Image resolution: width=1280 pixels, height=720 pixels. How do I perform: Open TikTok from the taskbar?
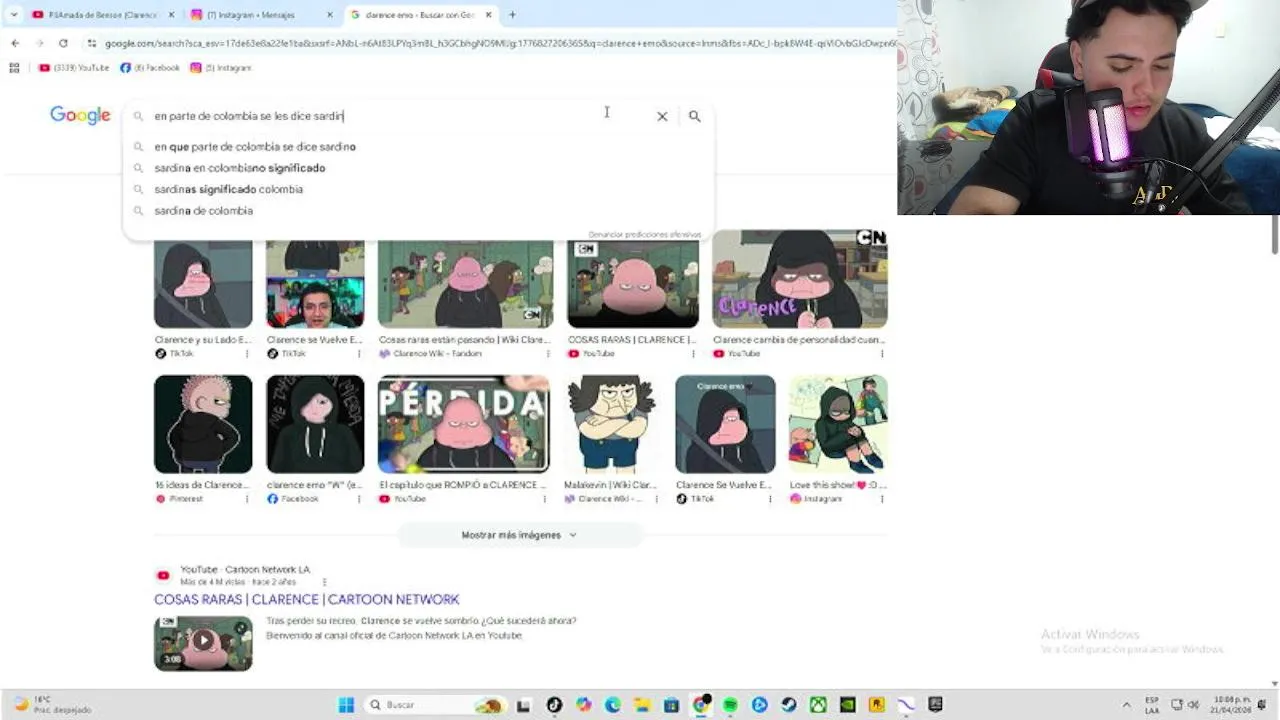[x=554, y=705]
